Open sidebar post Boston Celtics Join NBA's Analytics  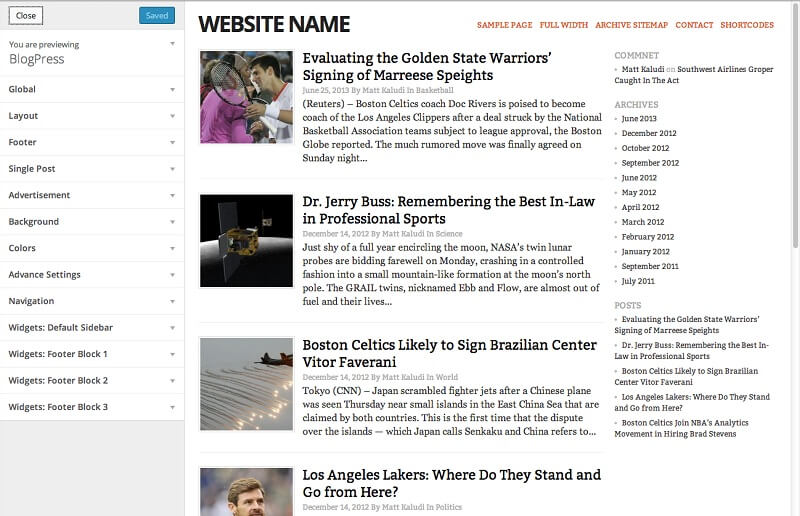click(x=681, y=429)
